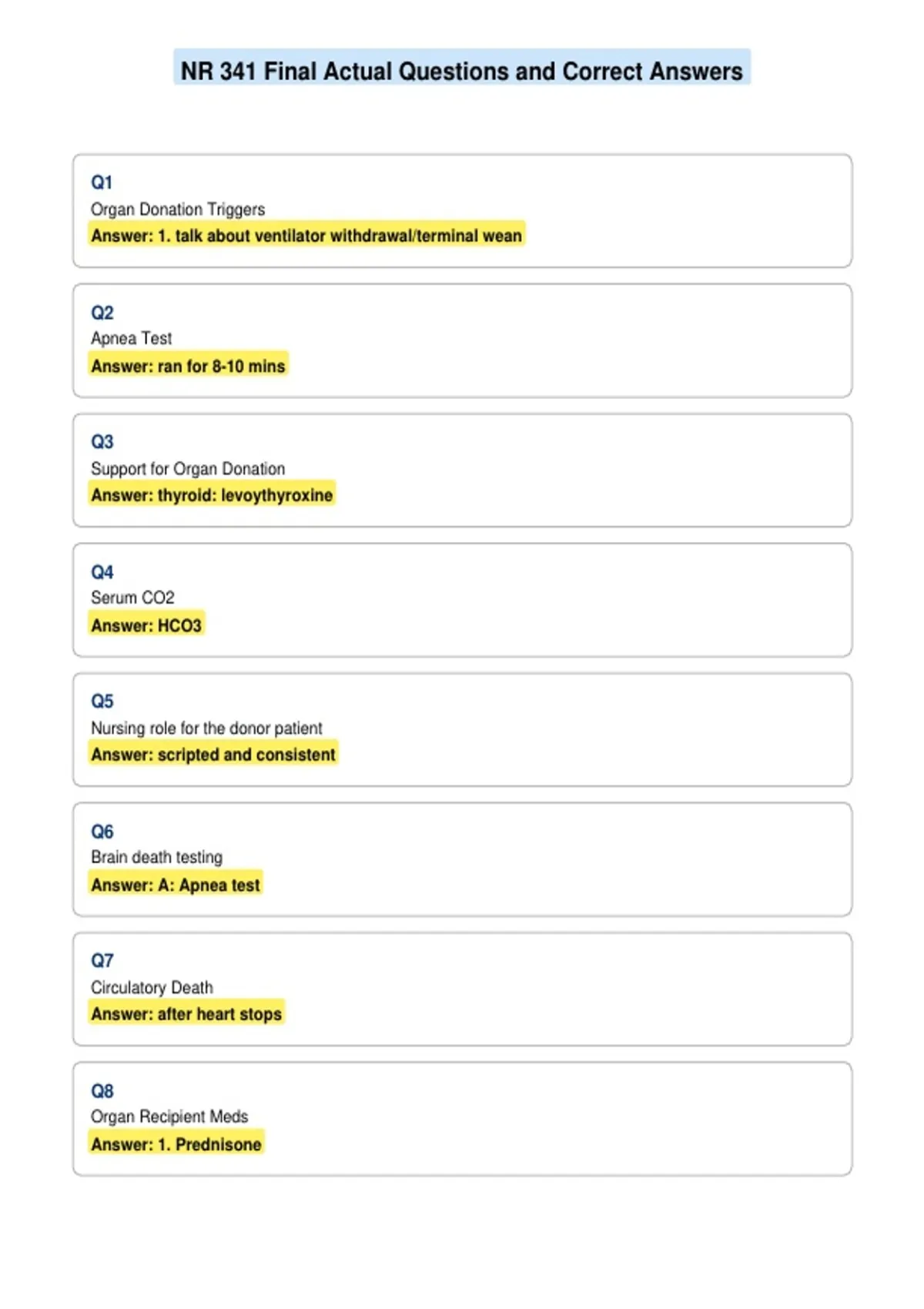
Task: Click the Circulatory Death question
Action: (x=152, y=987)
